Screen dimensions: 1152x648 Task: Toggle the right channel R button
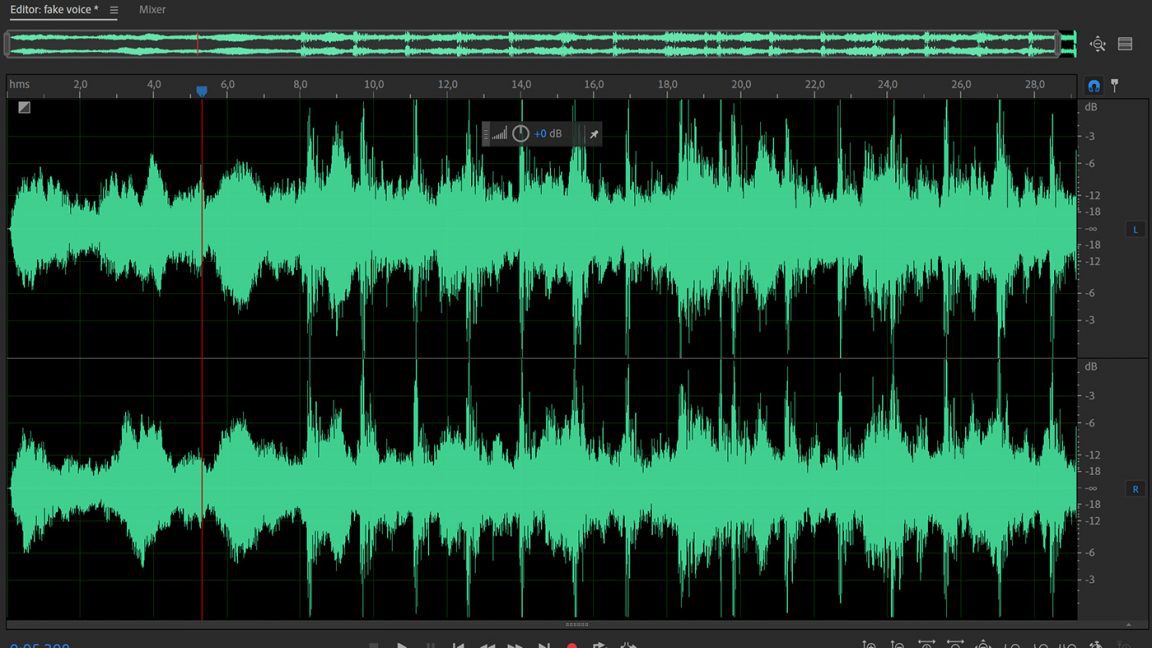click(x=1135, y=489)
